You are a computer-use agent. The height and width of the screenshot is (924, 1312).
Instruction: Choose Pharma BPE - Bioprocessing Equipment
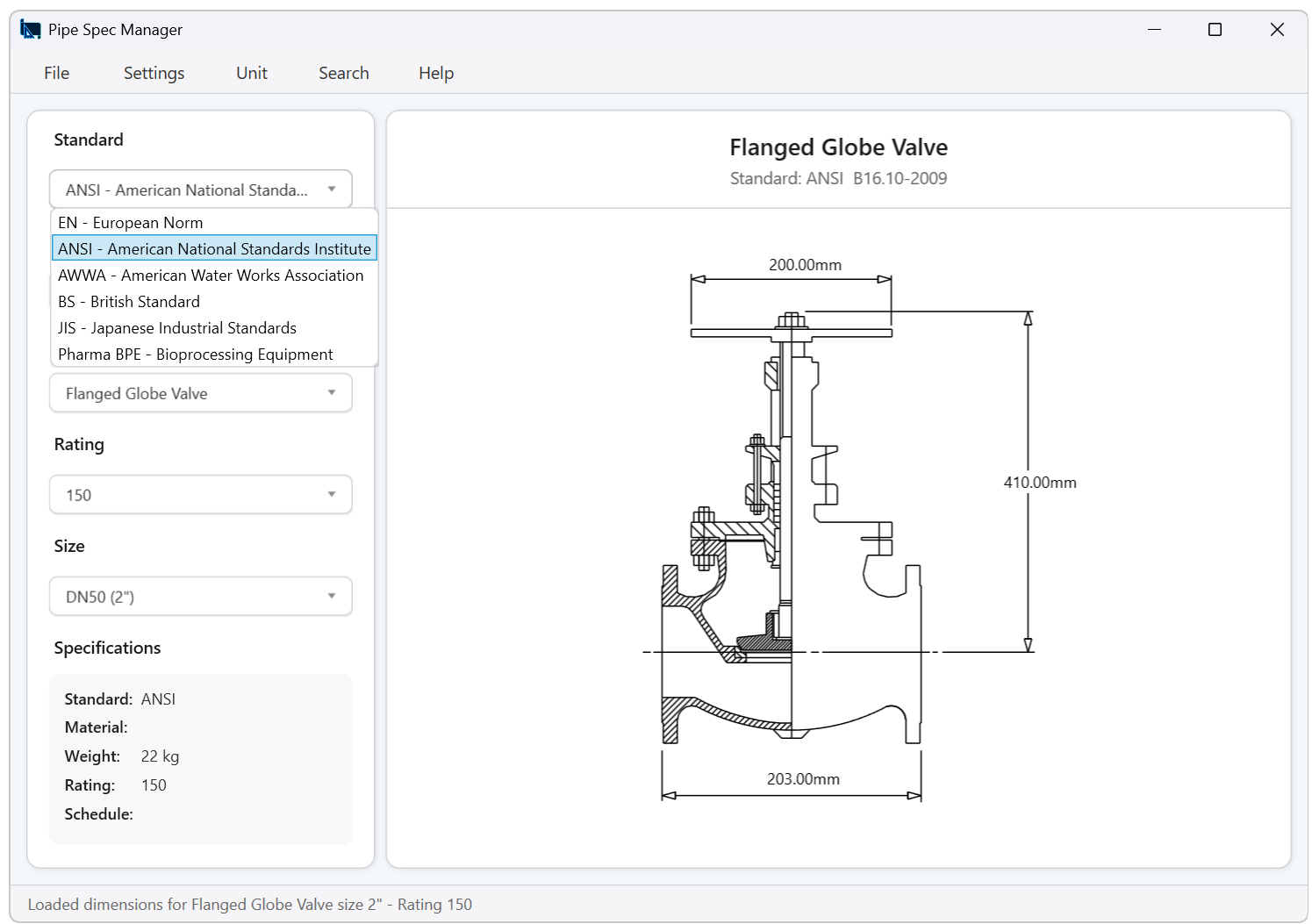[196, 355]
